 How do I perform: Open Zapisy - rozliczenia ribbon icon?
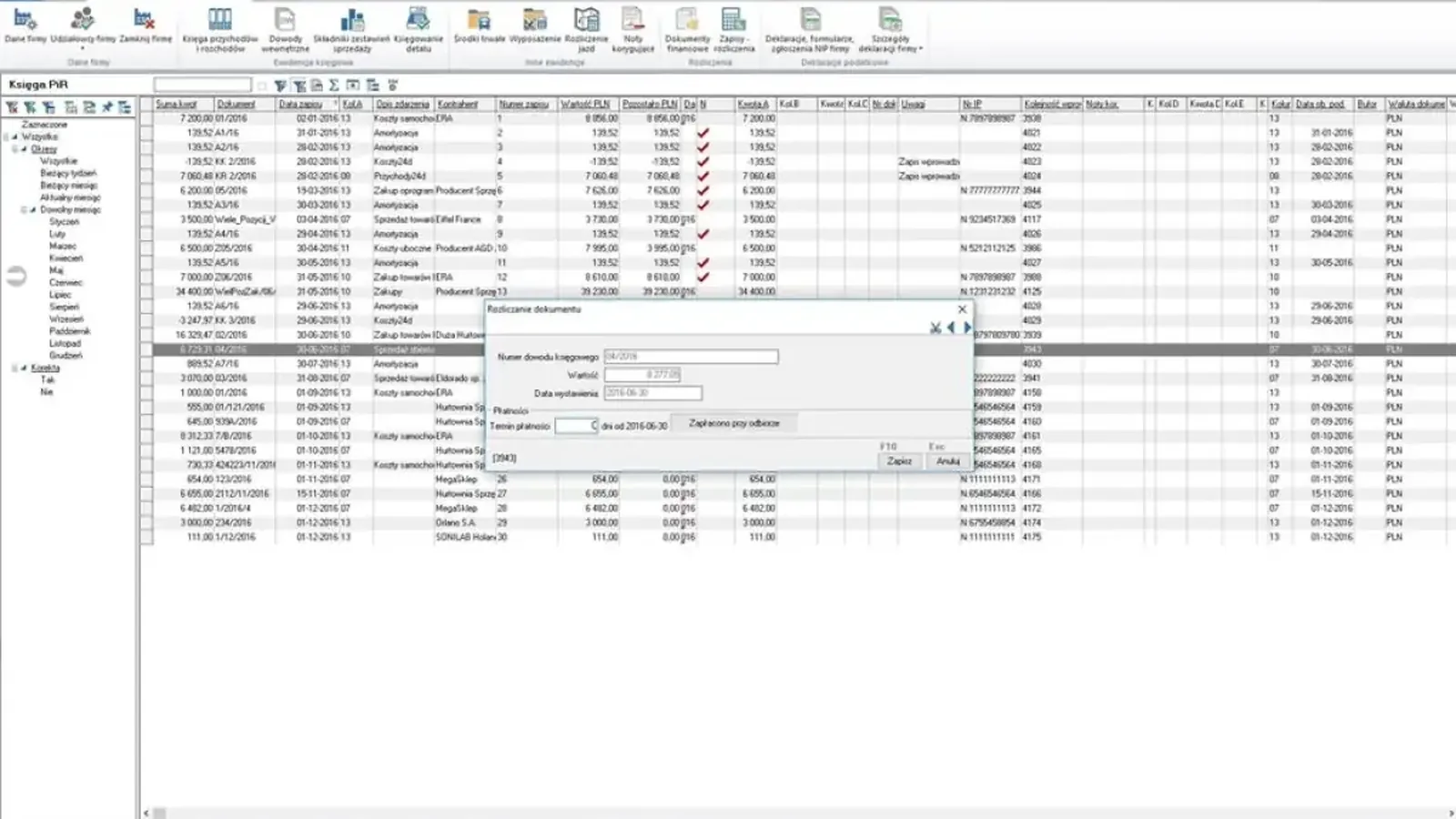[x=736, y=30]
